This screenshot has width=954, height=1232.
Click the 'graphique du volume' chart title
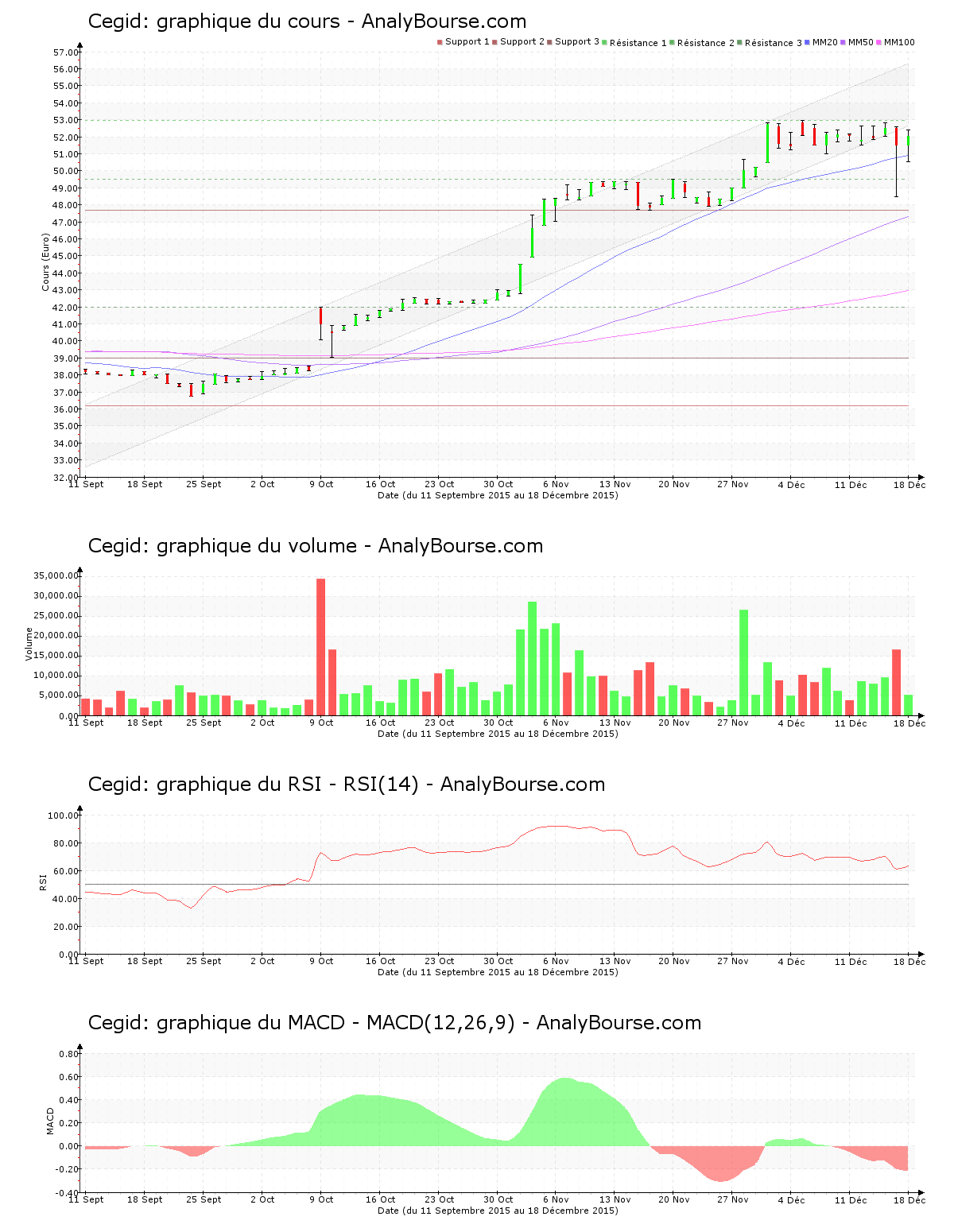(316, 546)
